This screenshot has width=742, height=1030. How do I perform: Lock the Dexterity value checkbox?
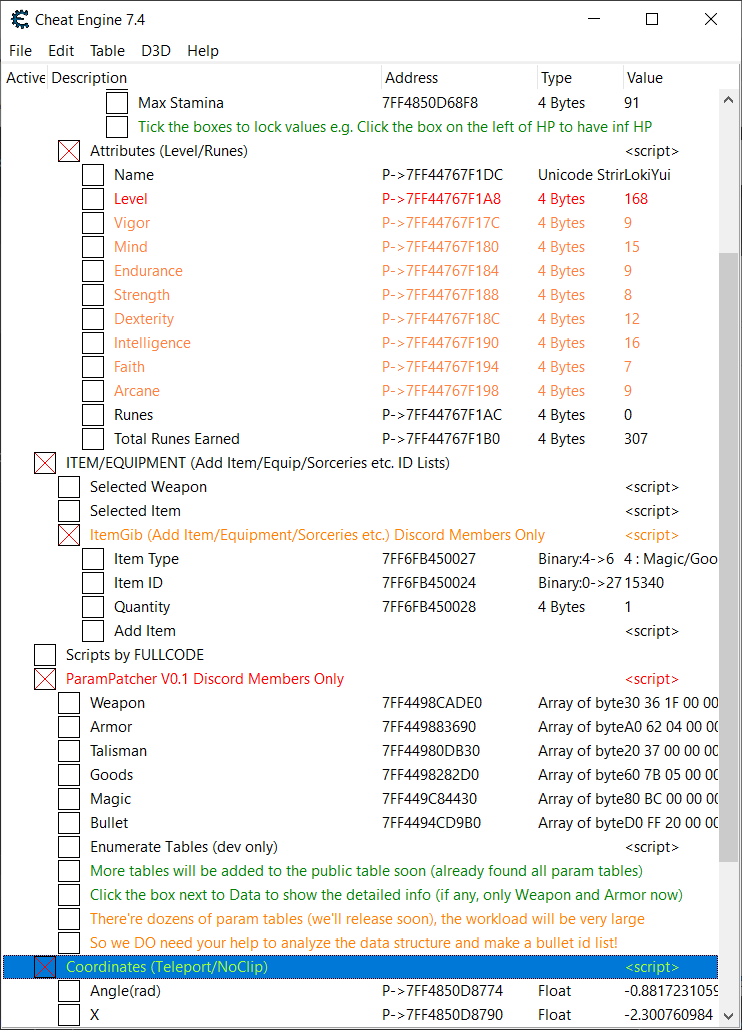click(93, 319)
